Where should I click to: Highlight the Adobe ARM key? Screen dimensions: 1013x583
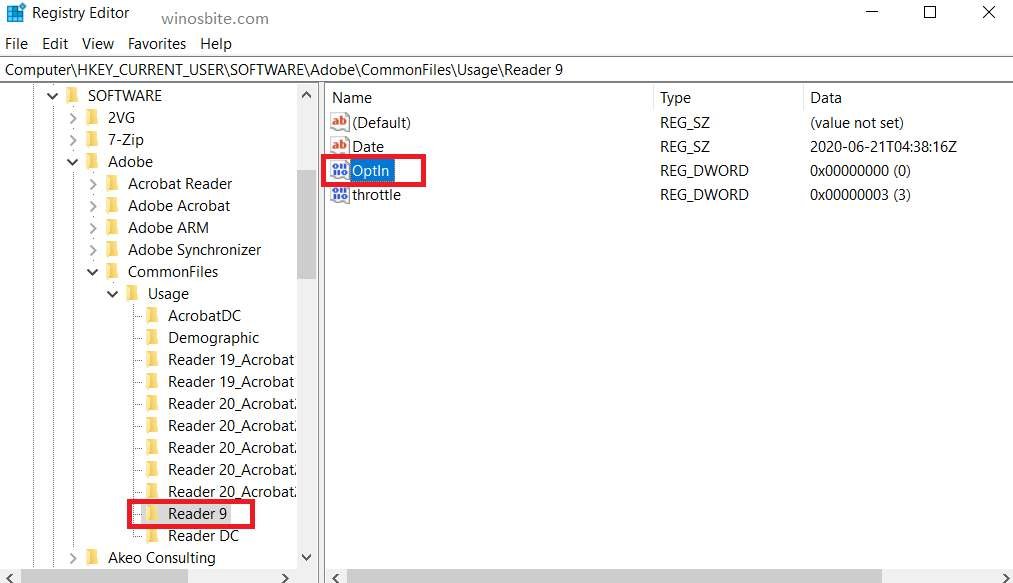click(x=167, y=227)
